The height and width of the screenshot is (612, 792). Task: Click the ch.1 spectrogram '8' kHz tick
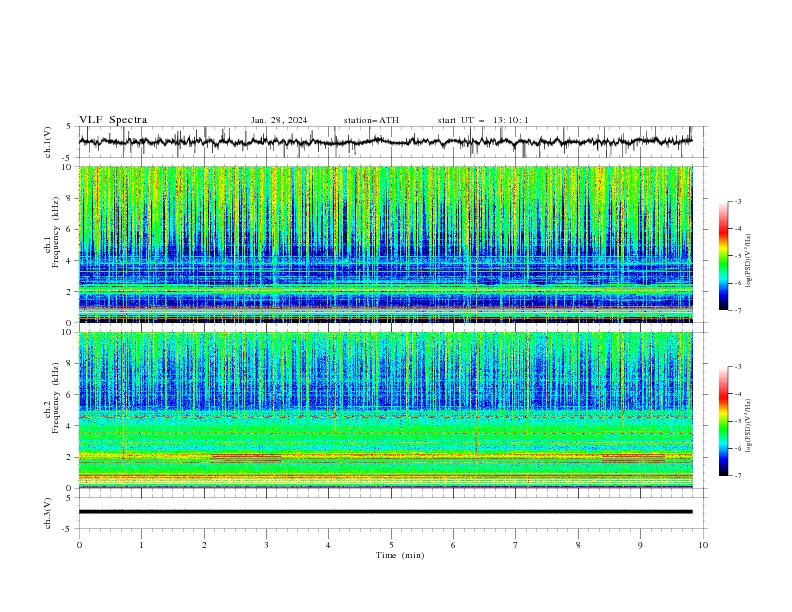[71, 198]
